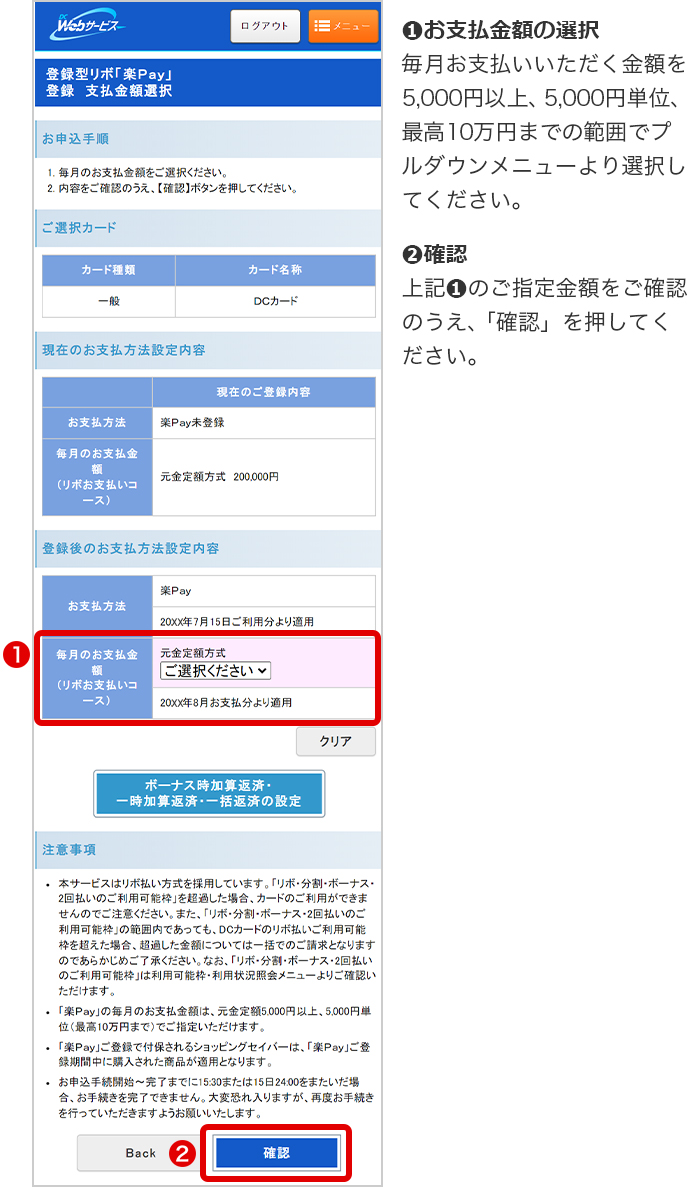Screen dimensions: 690x1187
Task: Click red marker 1 beside payment amount row
Action: click(x=13, y=654)
